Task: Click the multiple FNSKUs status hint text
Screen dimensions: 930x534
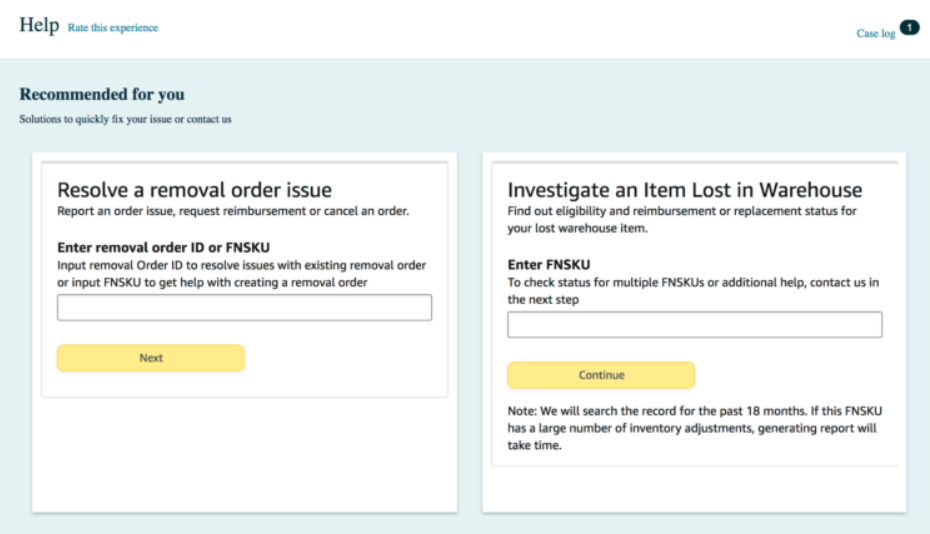Action: click(693, 290)
